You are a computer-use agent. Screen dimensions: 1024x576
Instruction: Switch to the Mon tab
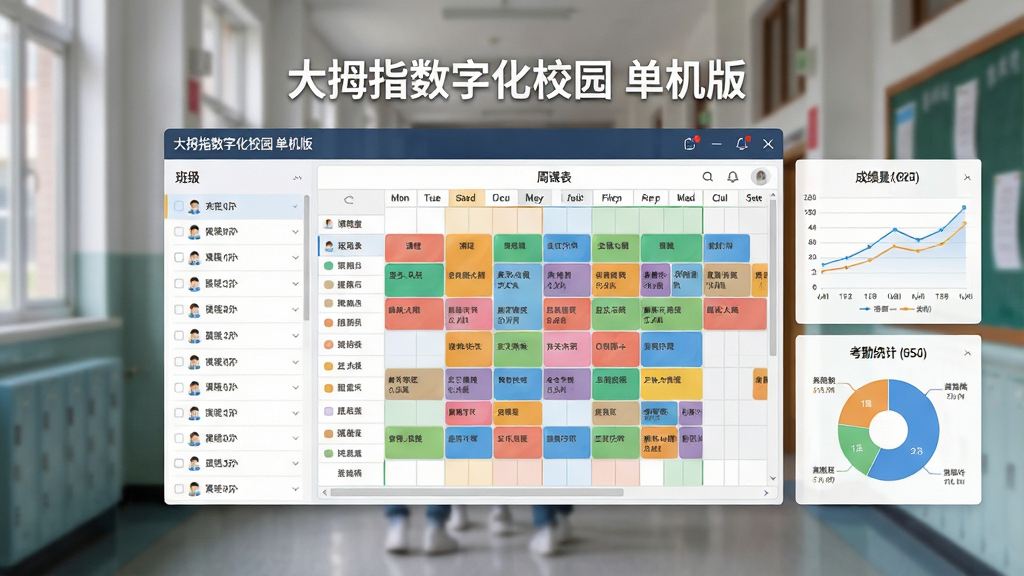pos(400,198)
